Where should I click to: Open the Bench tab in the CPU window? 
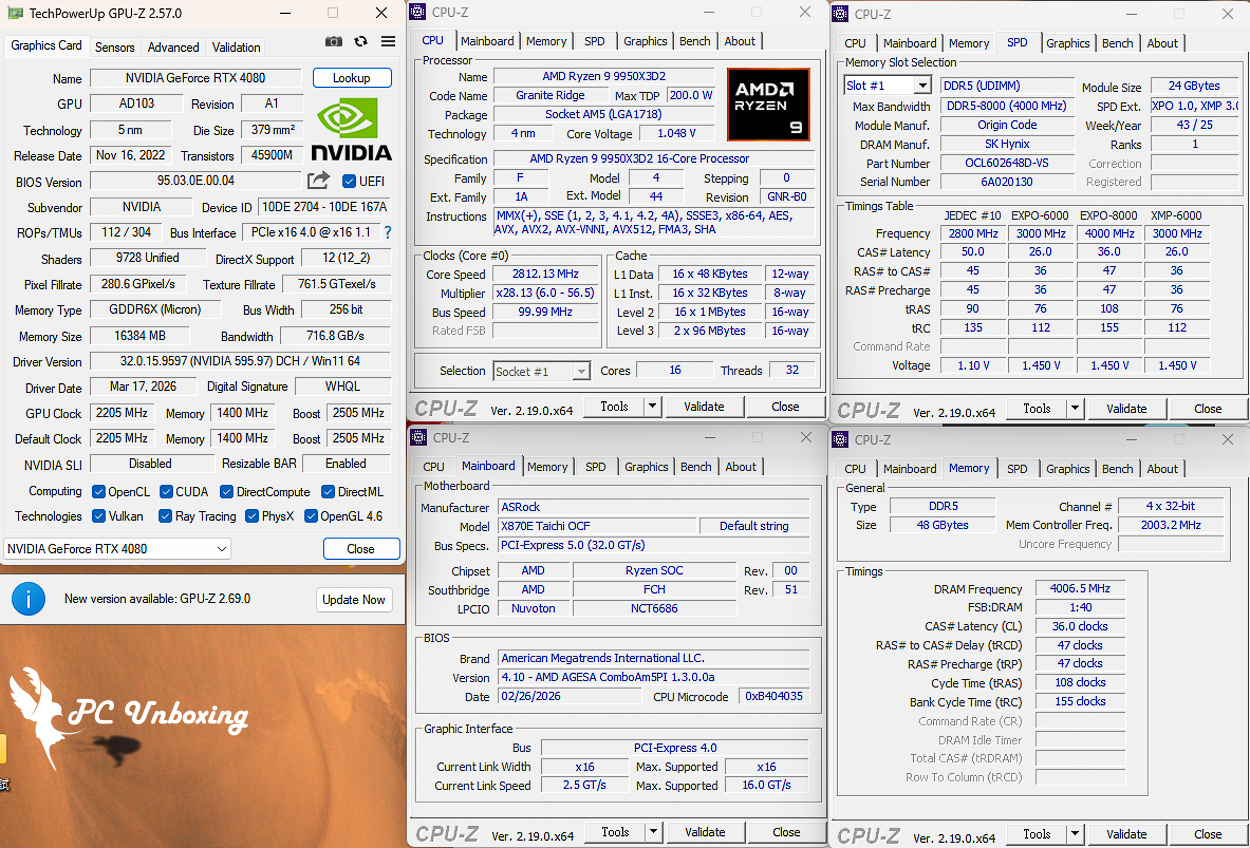click(x=695, y=41)
